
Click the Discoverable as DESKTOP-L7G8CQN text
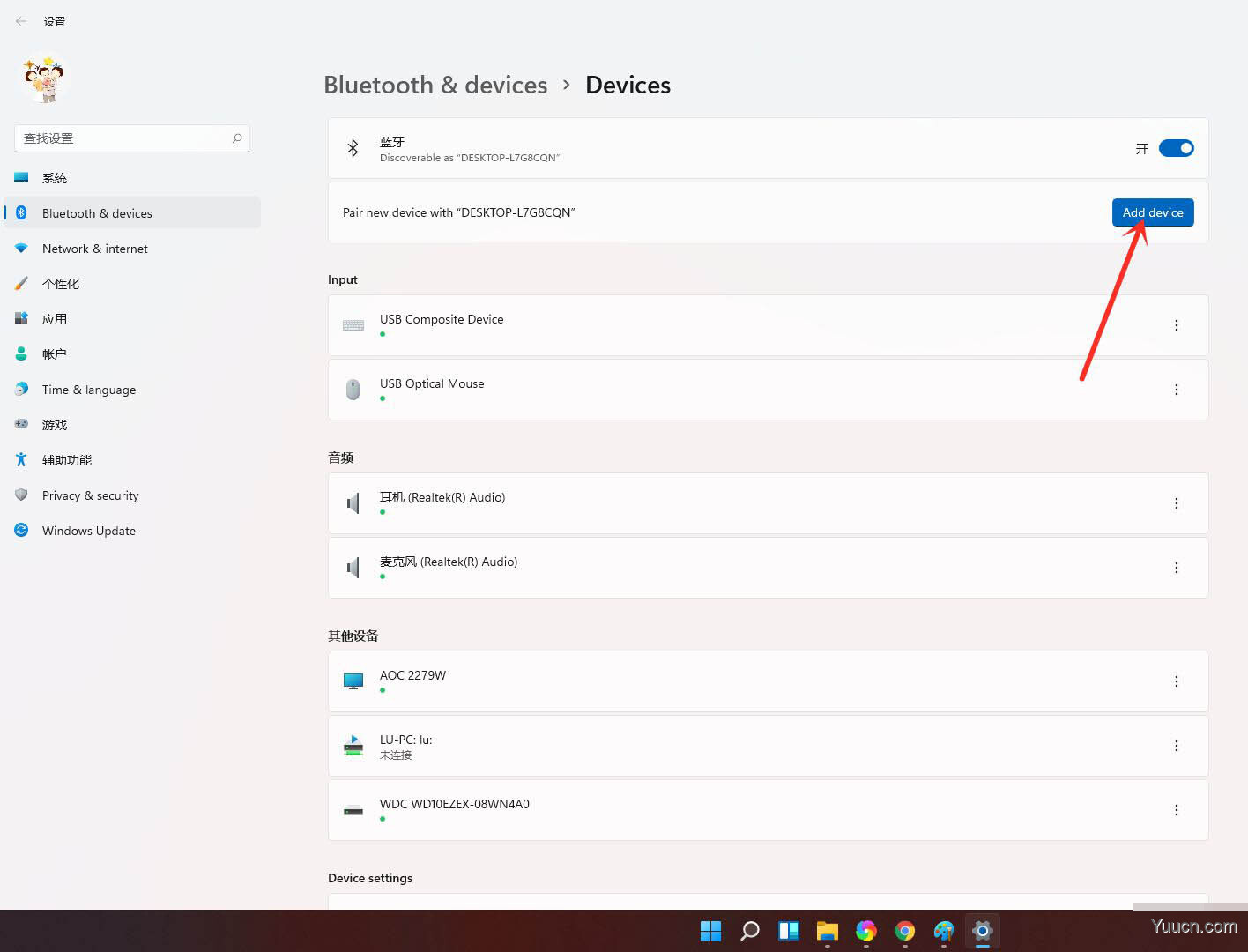click(470, 158)
